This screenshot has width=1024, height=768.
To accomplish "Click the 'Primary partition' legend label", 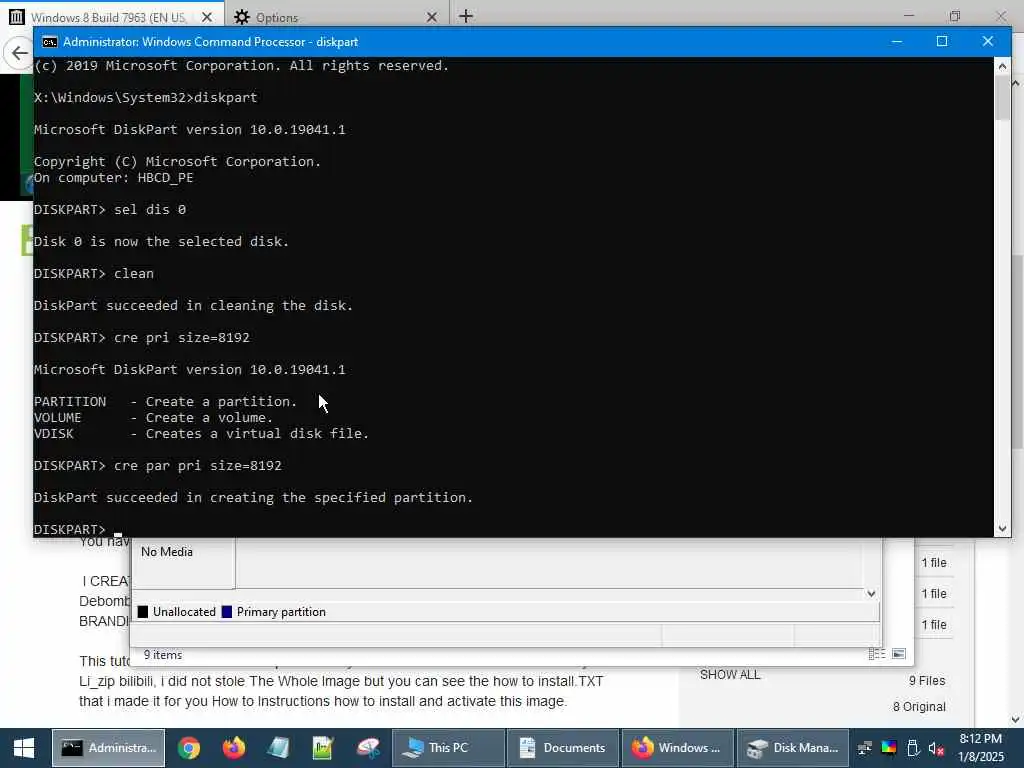I will click(281, 612).
